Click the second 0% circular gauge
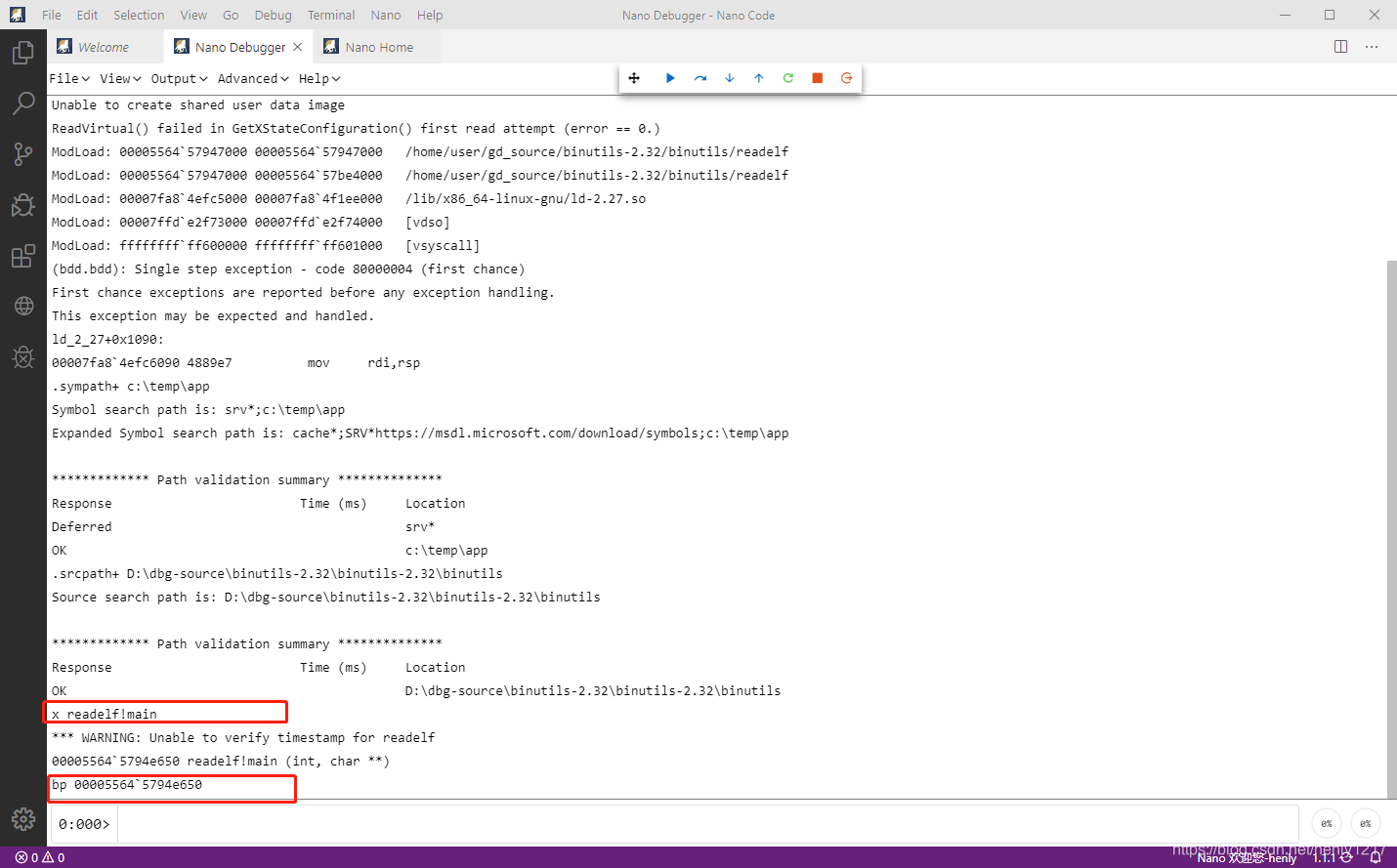The image size is (1397, 868). pos(1366,824)
